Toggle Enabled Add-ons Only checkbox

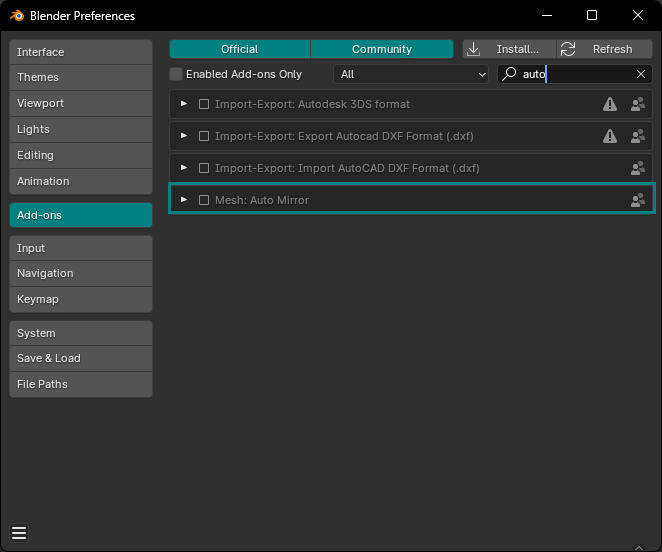tap(177, 74)
